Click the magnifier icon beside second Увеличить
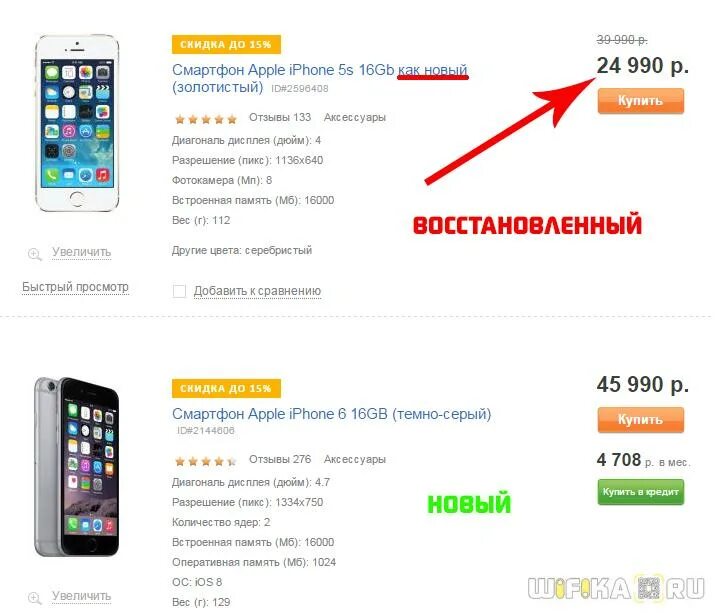The height and width of the screenshot is (614, 717). tap(35, 598)
